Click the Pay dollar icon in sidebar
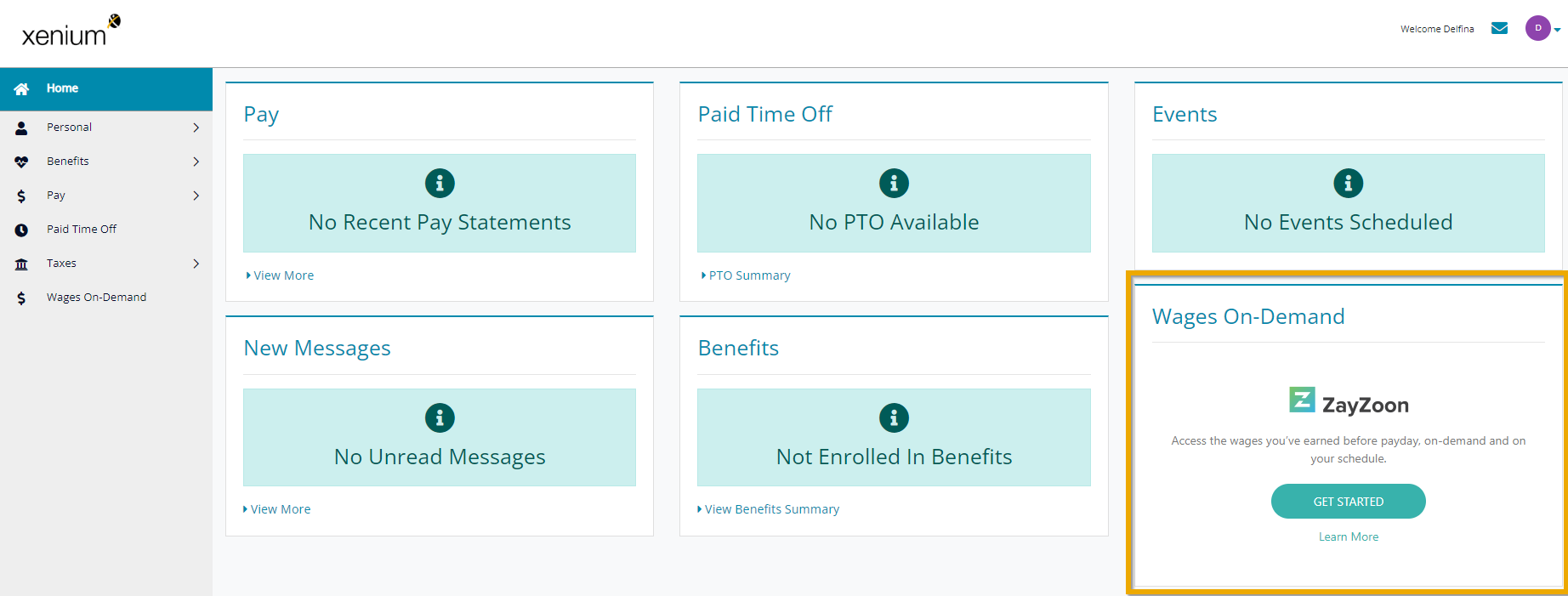This screenshot has width=1568, height=596. (x=20, y=195)
